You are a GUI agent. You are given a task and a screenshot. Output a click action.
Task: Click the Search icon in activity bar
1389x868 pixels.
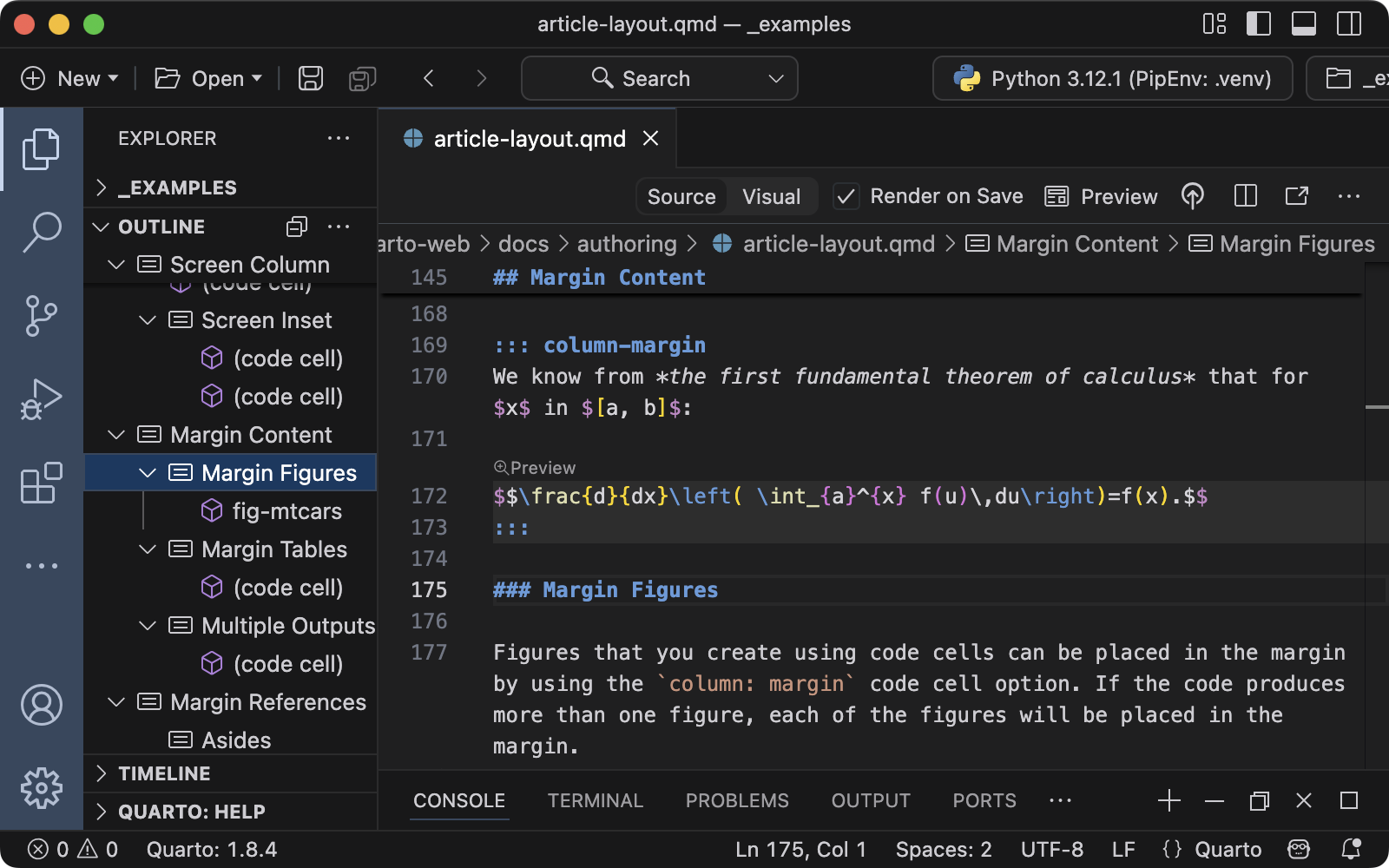point(41,233)
